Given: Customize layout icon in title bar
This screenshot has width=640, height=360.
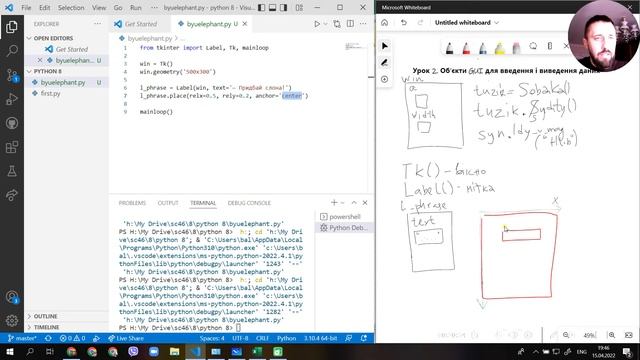Looking at the screenshot, I should [299, 7].
